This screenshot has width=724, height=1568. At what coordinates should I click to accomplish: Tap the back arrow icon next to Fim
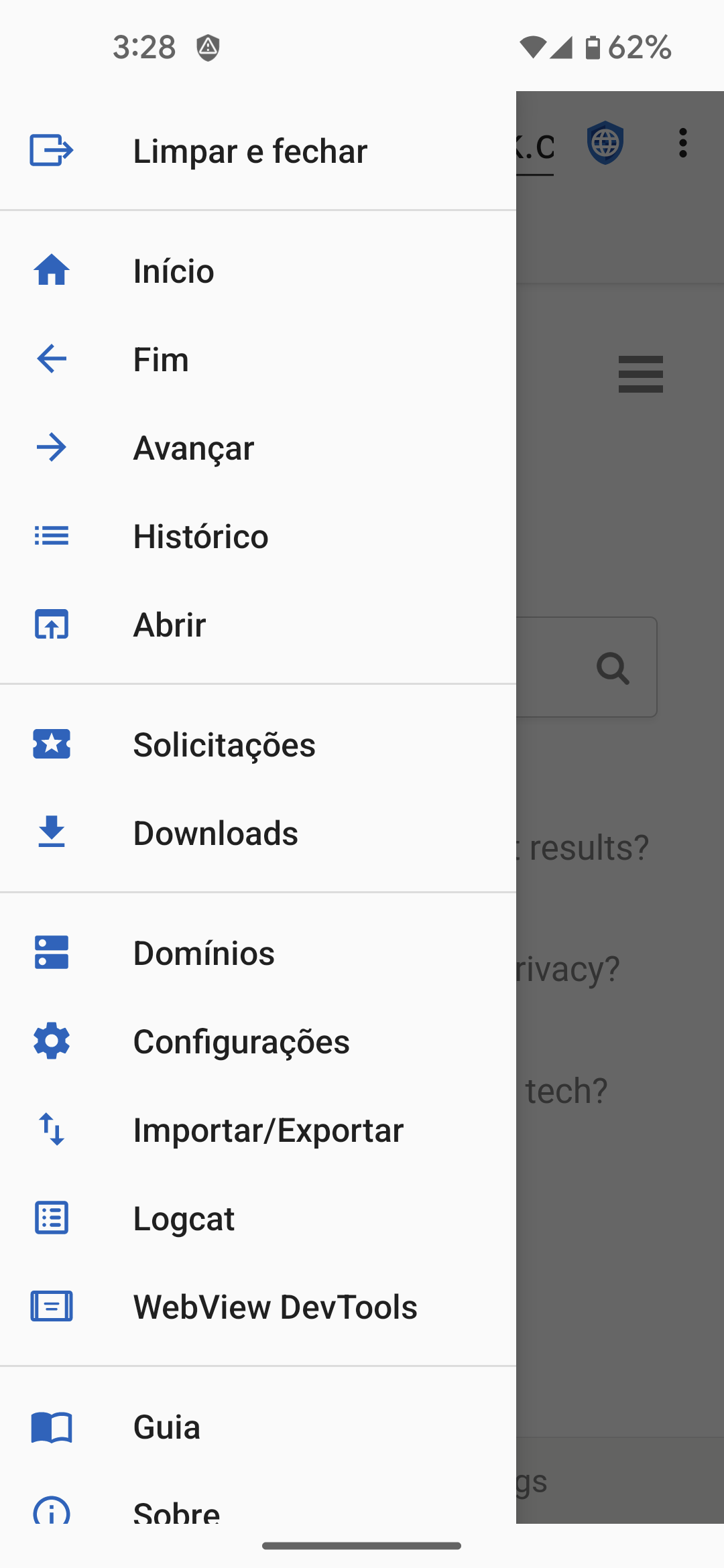pyautogui.click(x=51, y=359)
